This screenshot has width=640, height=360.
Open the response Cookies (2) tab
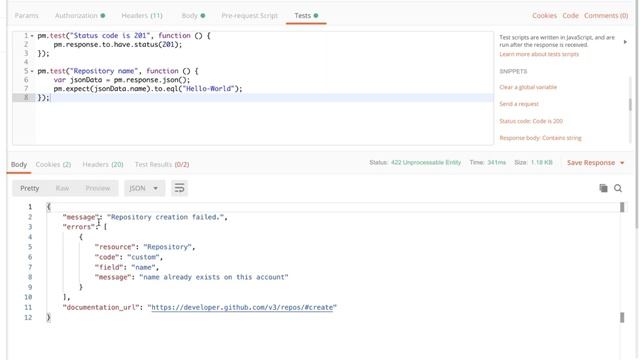tap(53, 164)
